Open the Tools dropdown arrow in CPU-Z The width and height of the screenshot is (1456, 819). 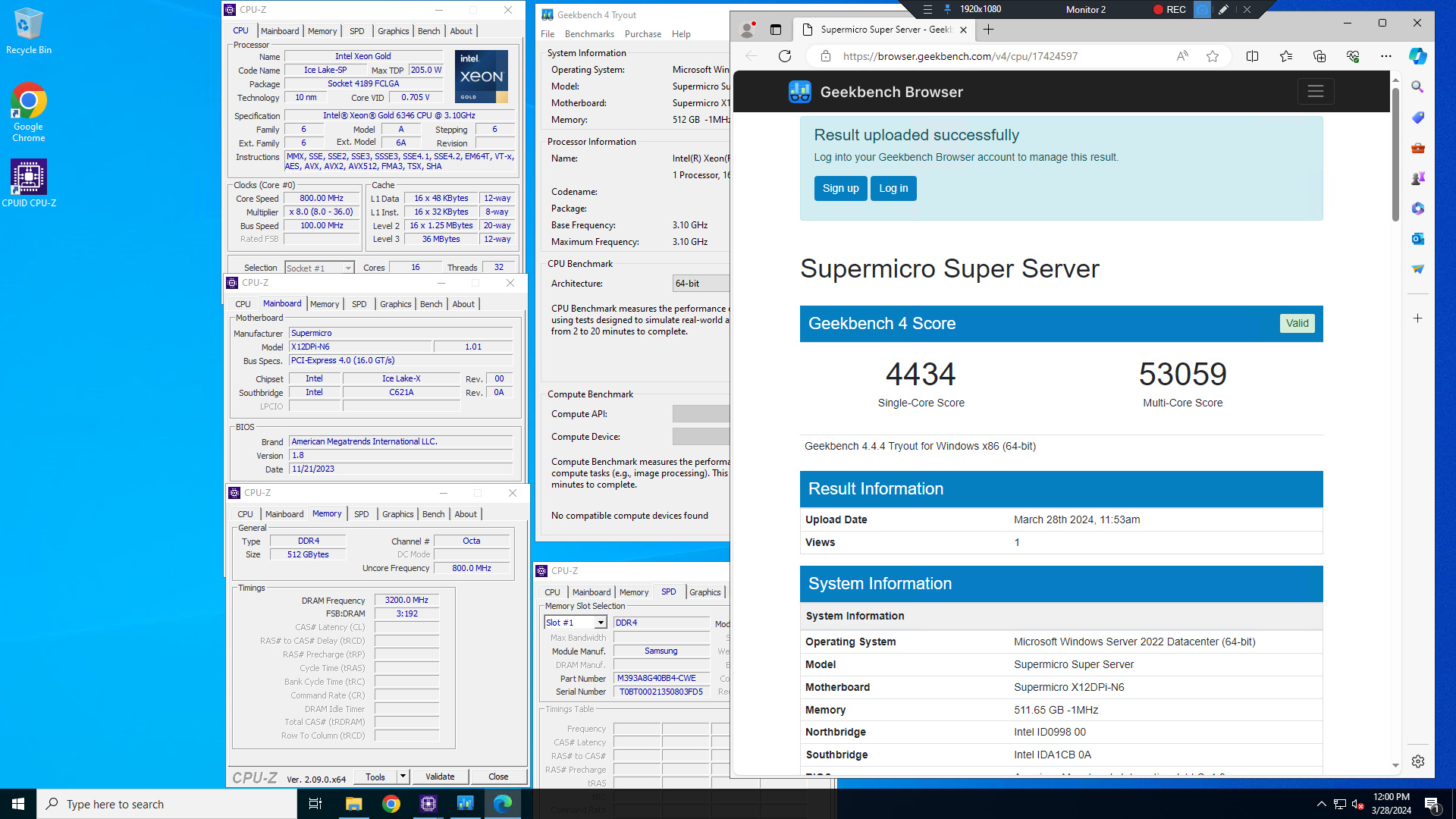[403, 777]
